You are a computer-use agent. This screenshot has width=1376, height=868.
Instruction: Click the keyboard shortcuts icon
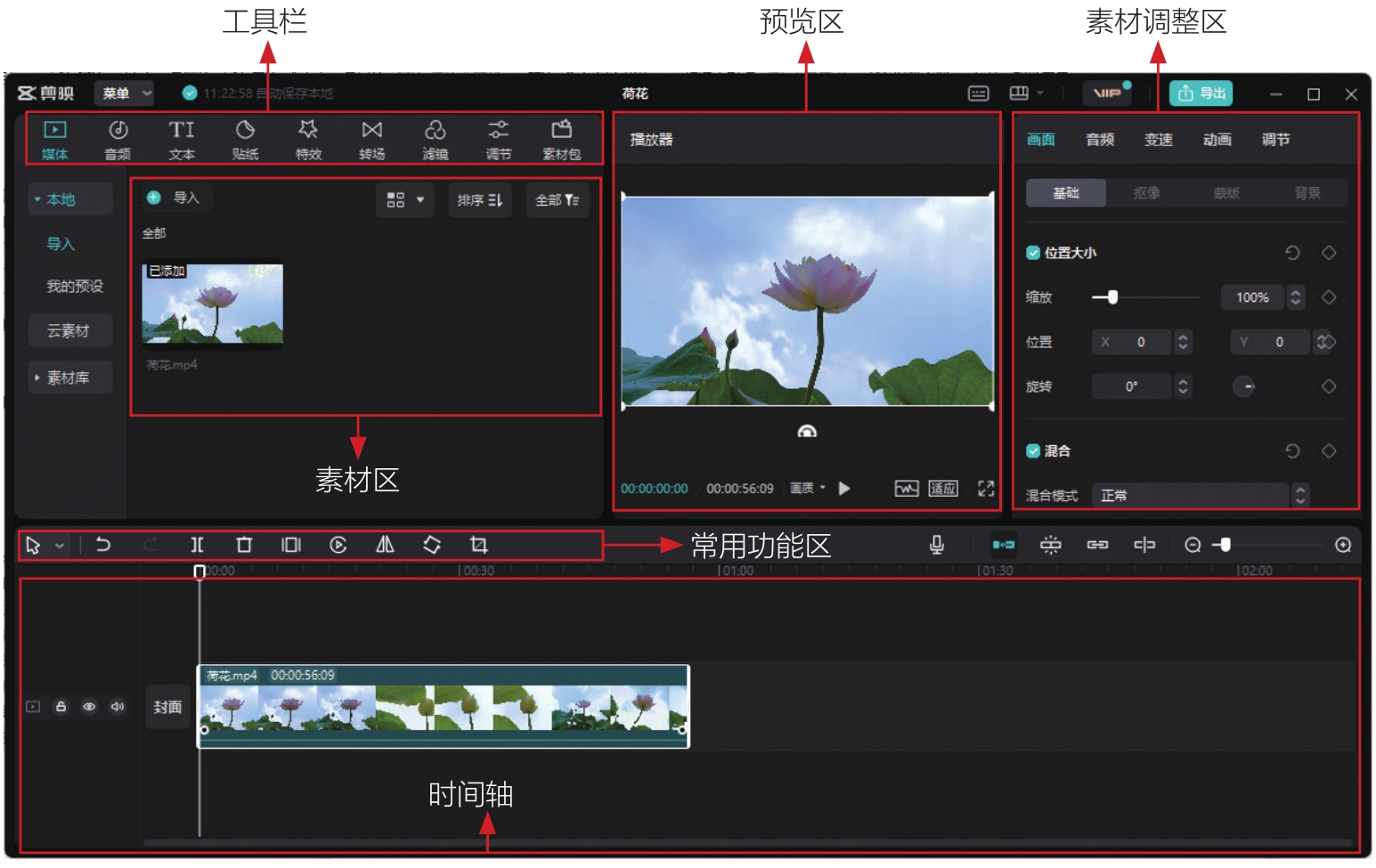[x=978, y=93]
